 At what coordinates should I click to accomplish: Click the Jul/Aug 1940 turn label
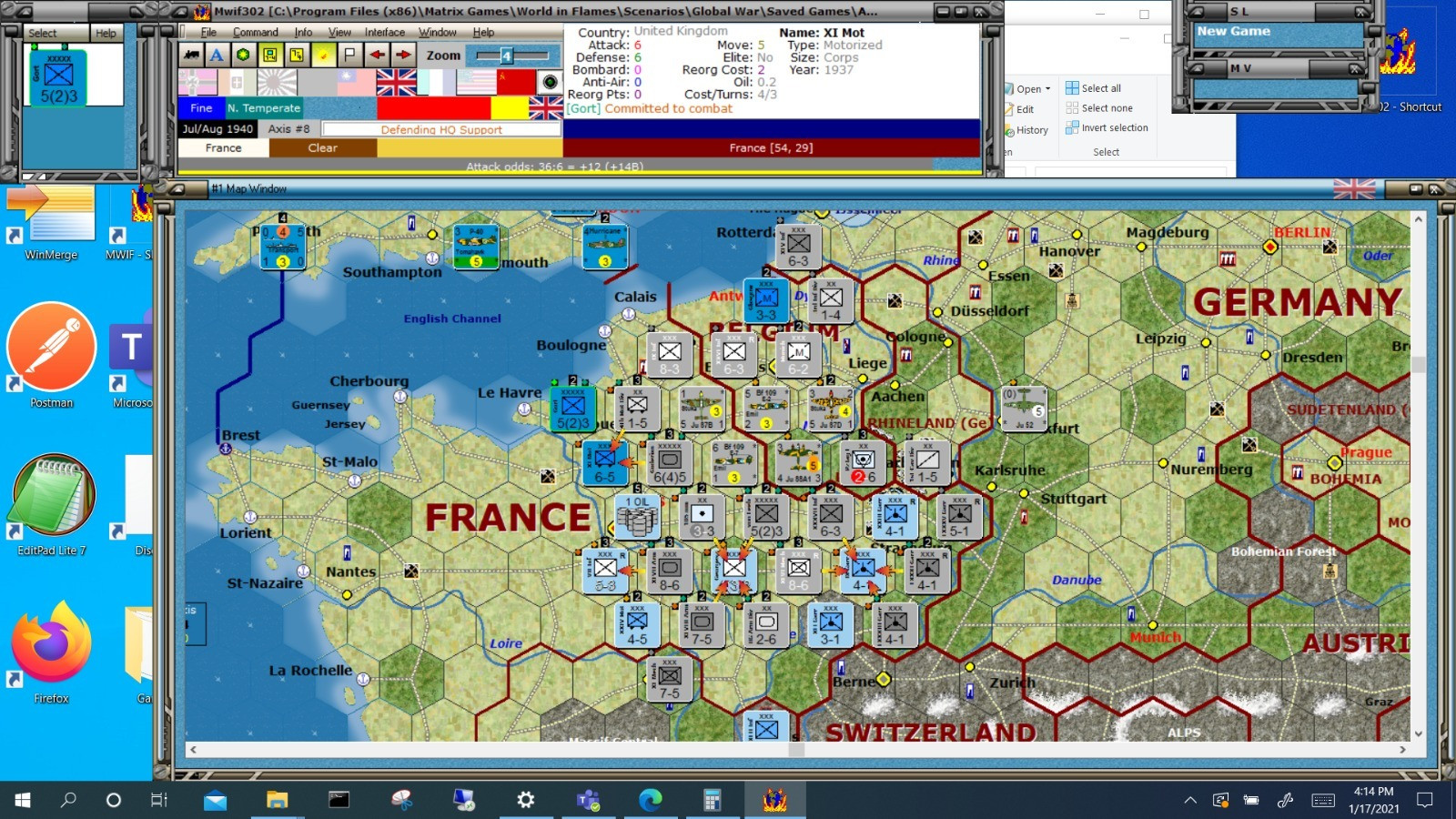[217, 129]
